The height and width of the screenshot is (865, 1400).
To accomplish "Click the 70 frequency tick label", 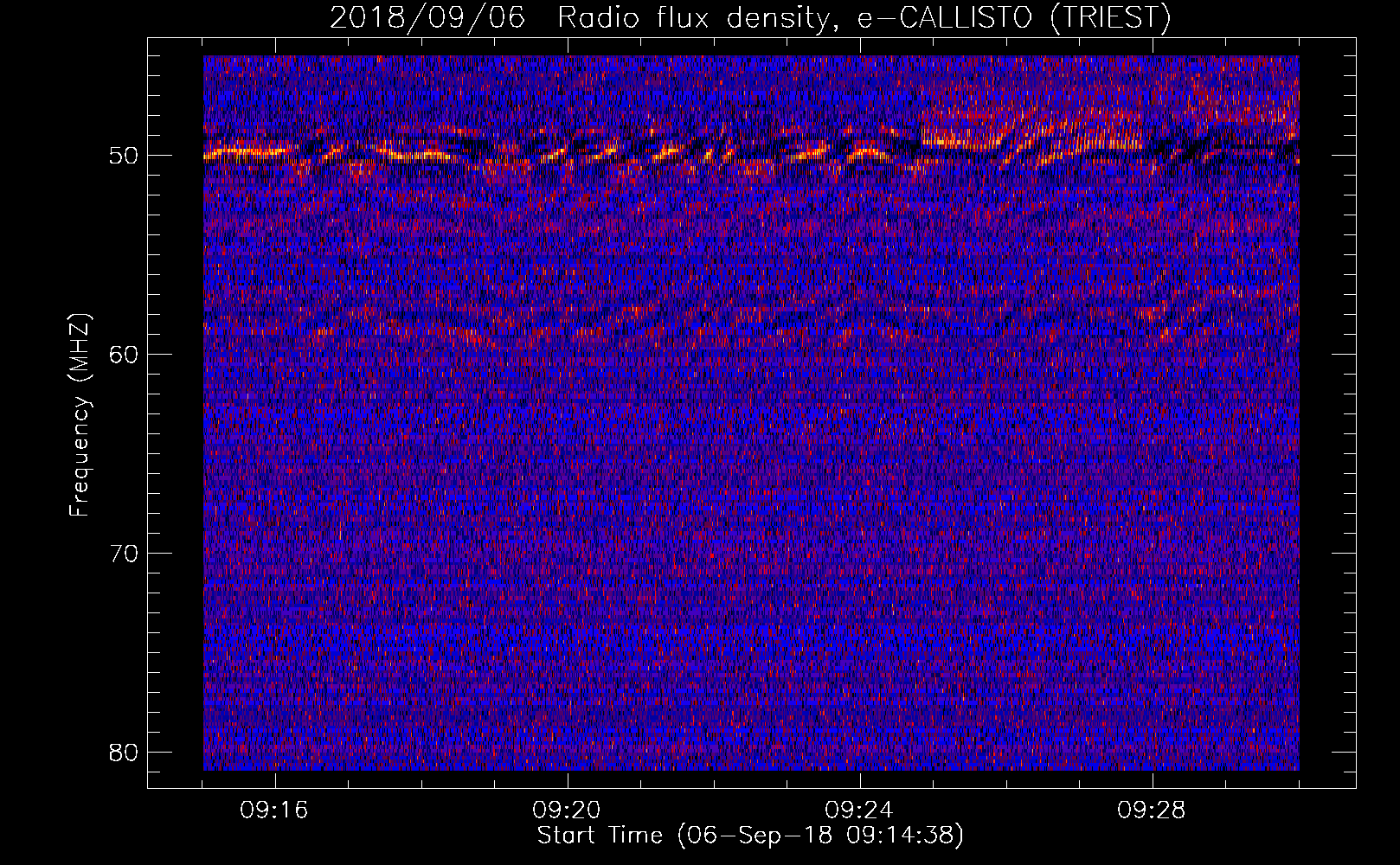I will pos(125,554).
